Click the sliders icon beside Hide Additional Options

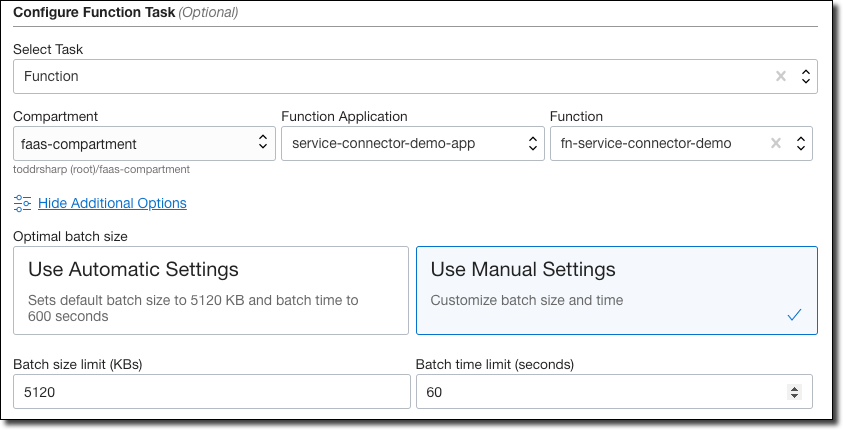(x=23, y=203)
